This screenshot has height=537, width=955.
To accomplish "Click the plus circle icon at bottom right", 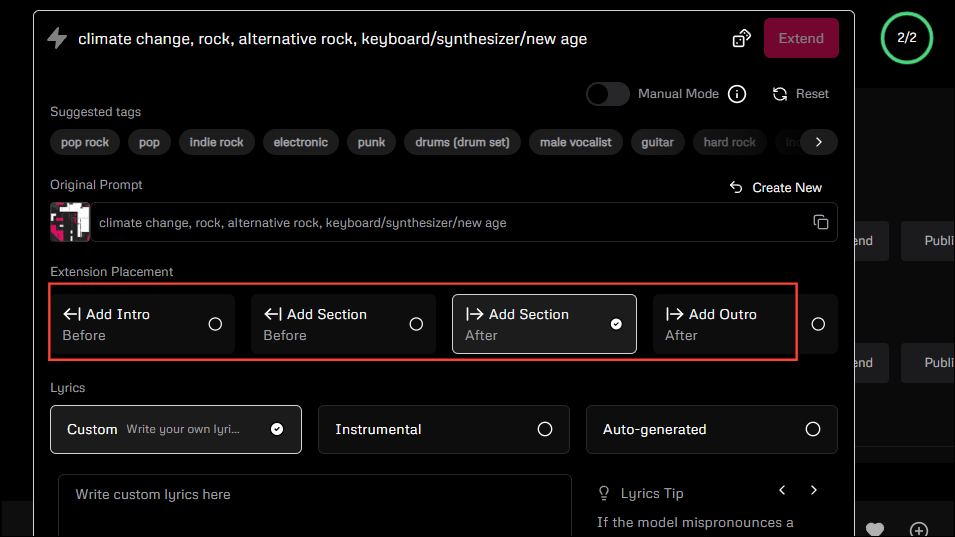I will tap(919, 530).
